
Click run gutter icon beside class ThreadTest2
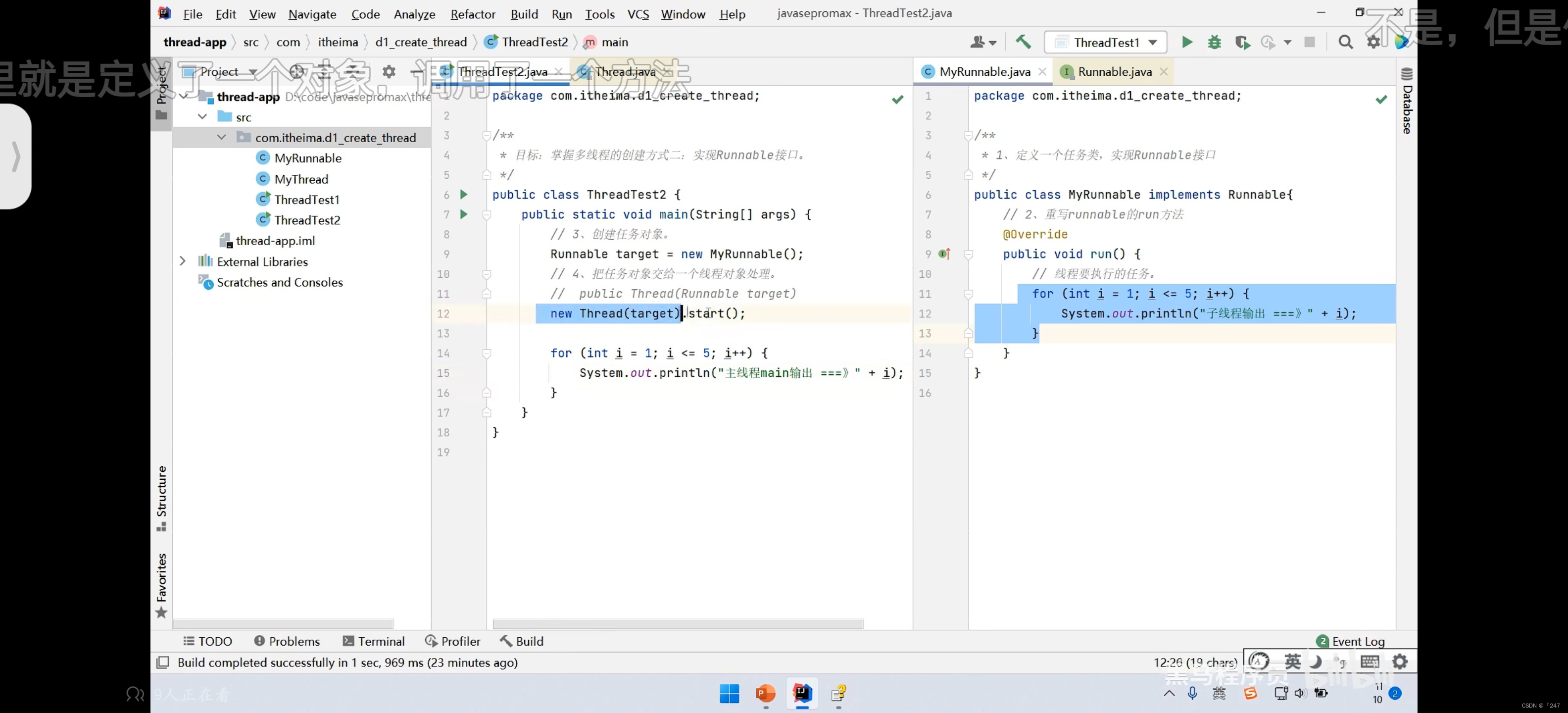(x=464, y=195)
